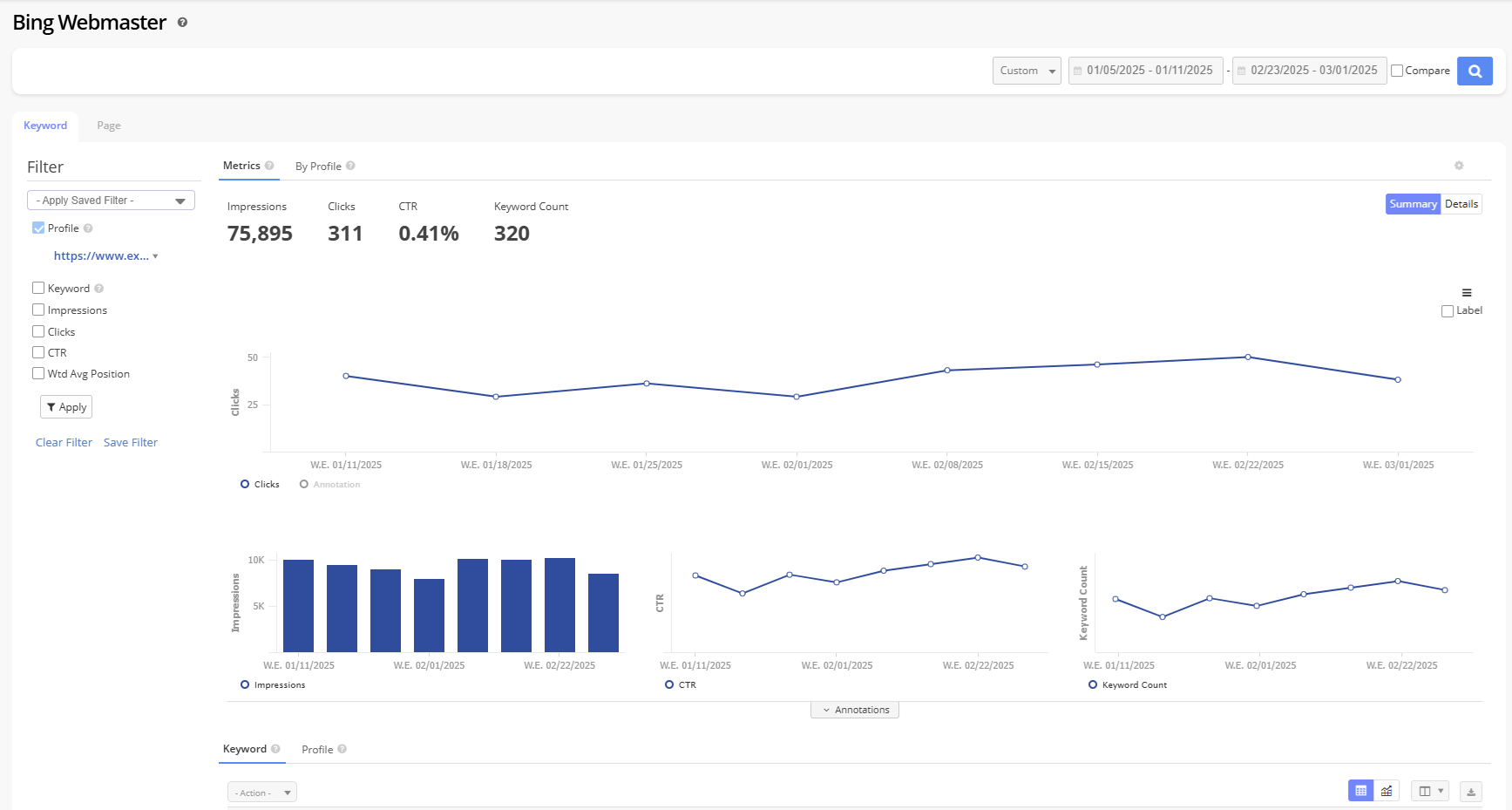
Task: Uncheck the Profile filter checkbox
Action: click(x=38, y=228)
